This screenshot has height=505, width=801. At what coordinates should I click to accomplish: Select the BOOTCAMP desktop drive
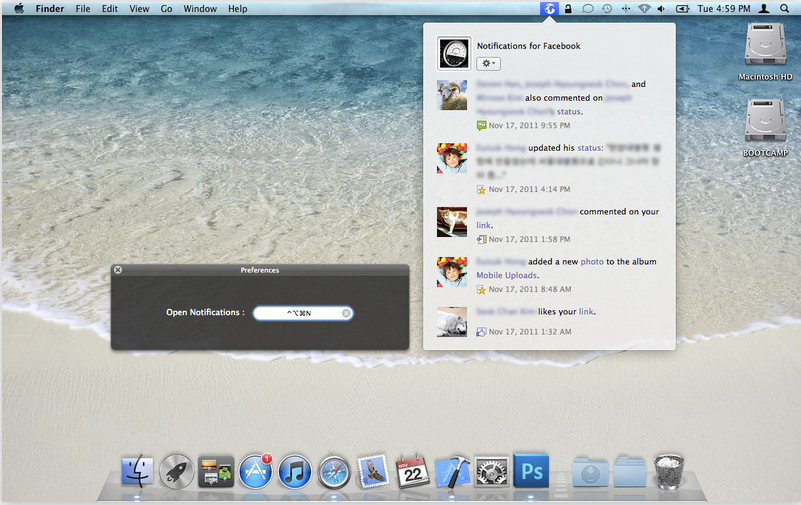pos(765,128)
